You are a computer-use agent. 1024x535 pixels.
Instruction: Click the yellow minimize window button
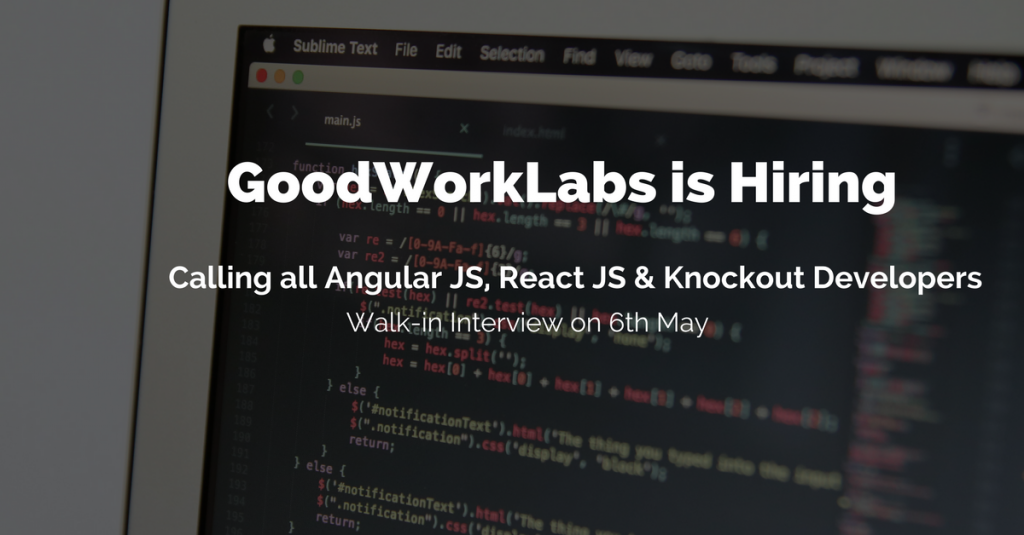pyautogui.click(x=279, y=76)
